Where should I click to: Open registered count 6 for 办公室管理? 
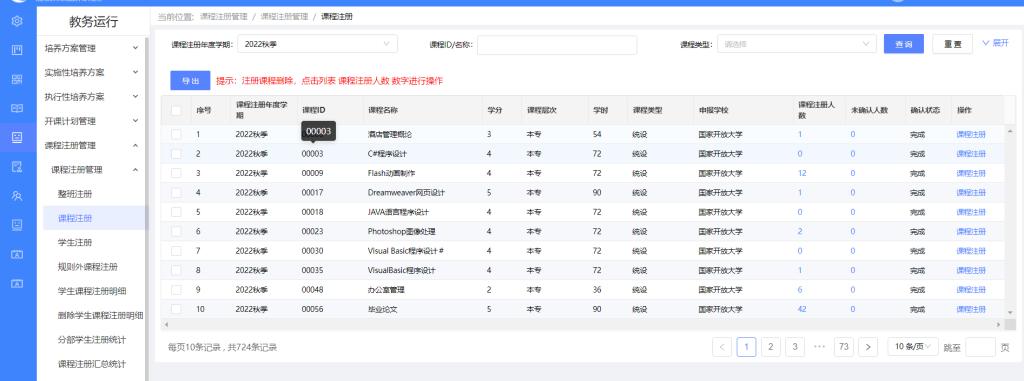pyautogui.click(x=800, y=290)
